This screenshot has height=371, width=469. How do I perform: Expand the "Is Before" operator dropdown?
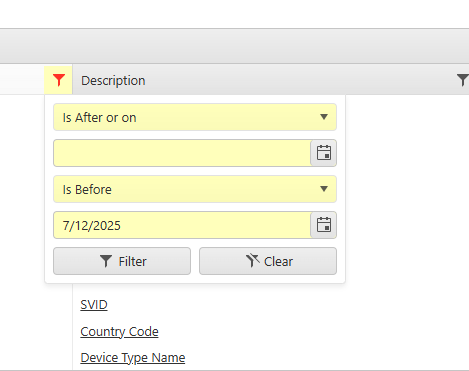(195, 189)
